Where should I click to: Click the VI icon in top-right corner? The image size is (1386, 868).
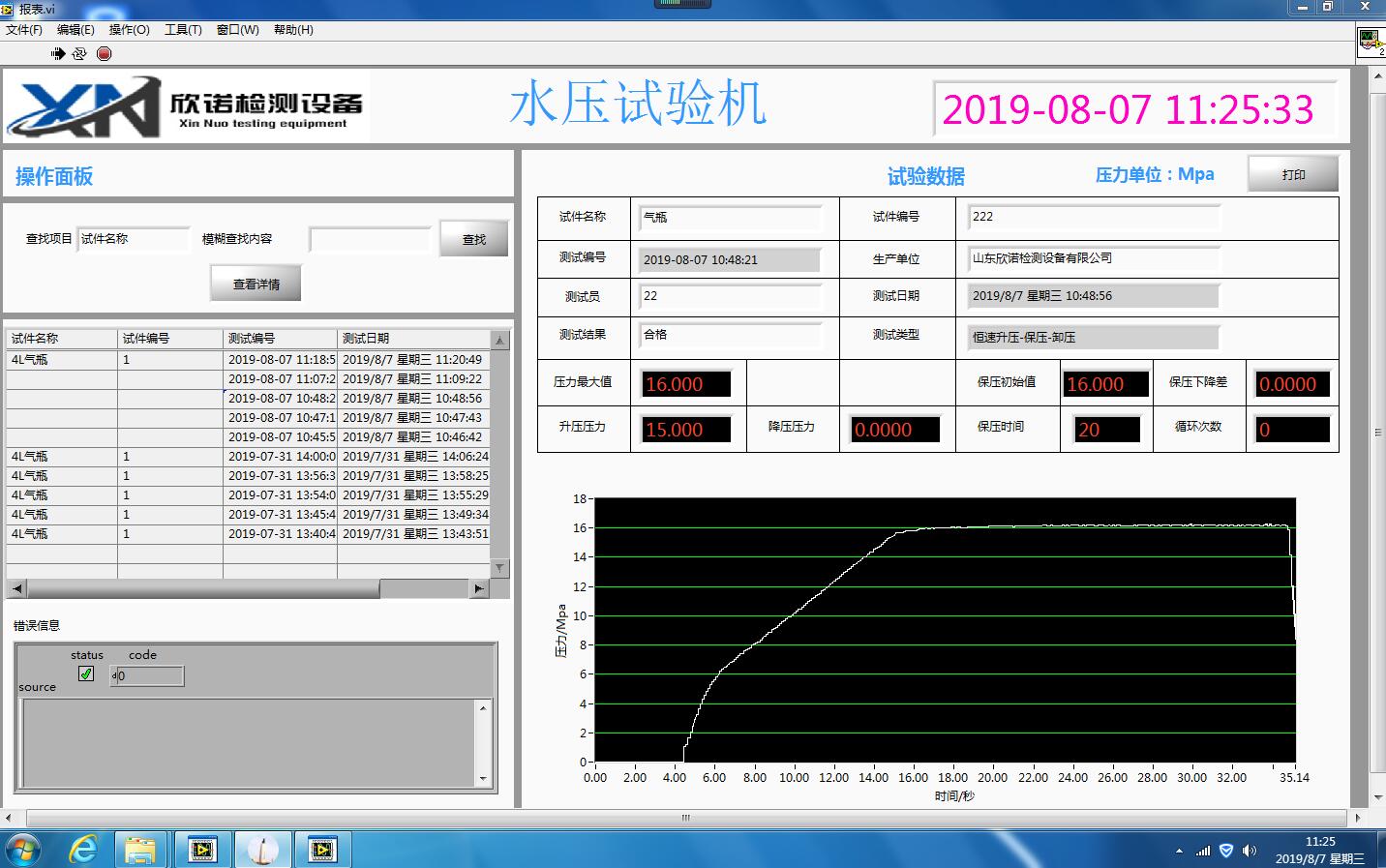click(1369, 40)
